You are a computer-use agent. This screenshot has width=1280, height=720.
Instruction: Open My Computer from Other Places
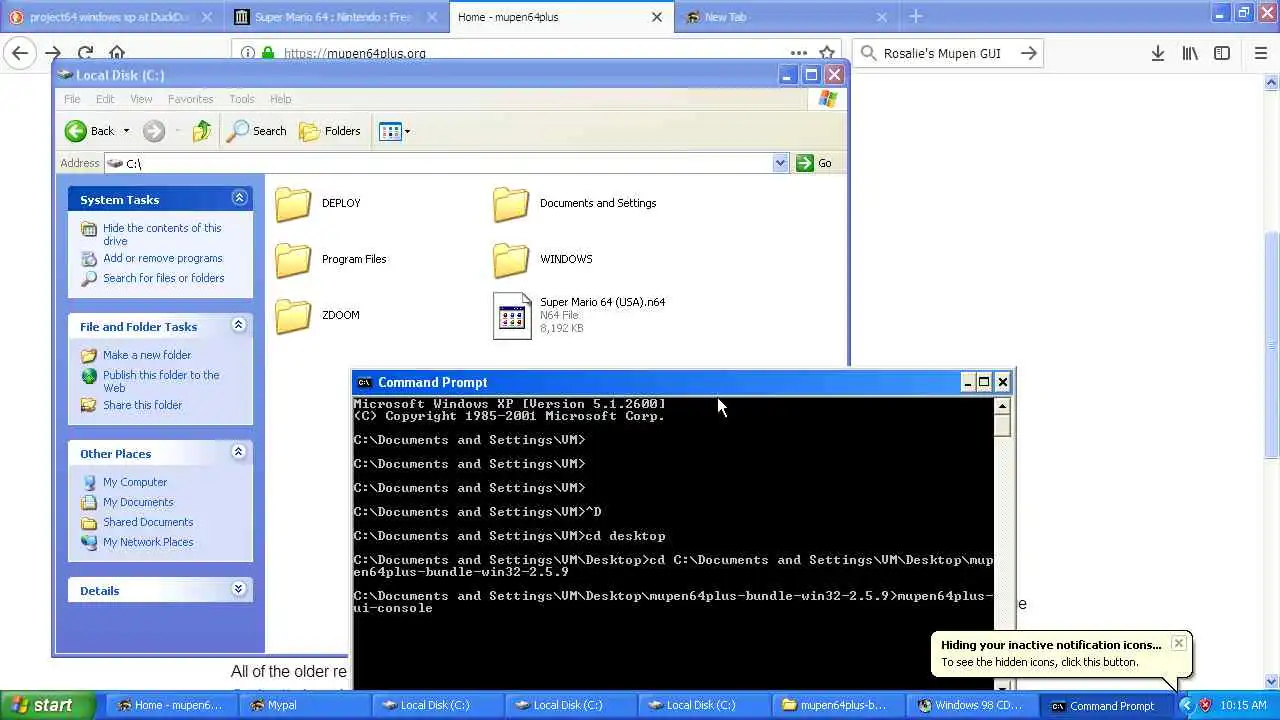(x=135, y=482)
